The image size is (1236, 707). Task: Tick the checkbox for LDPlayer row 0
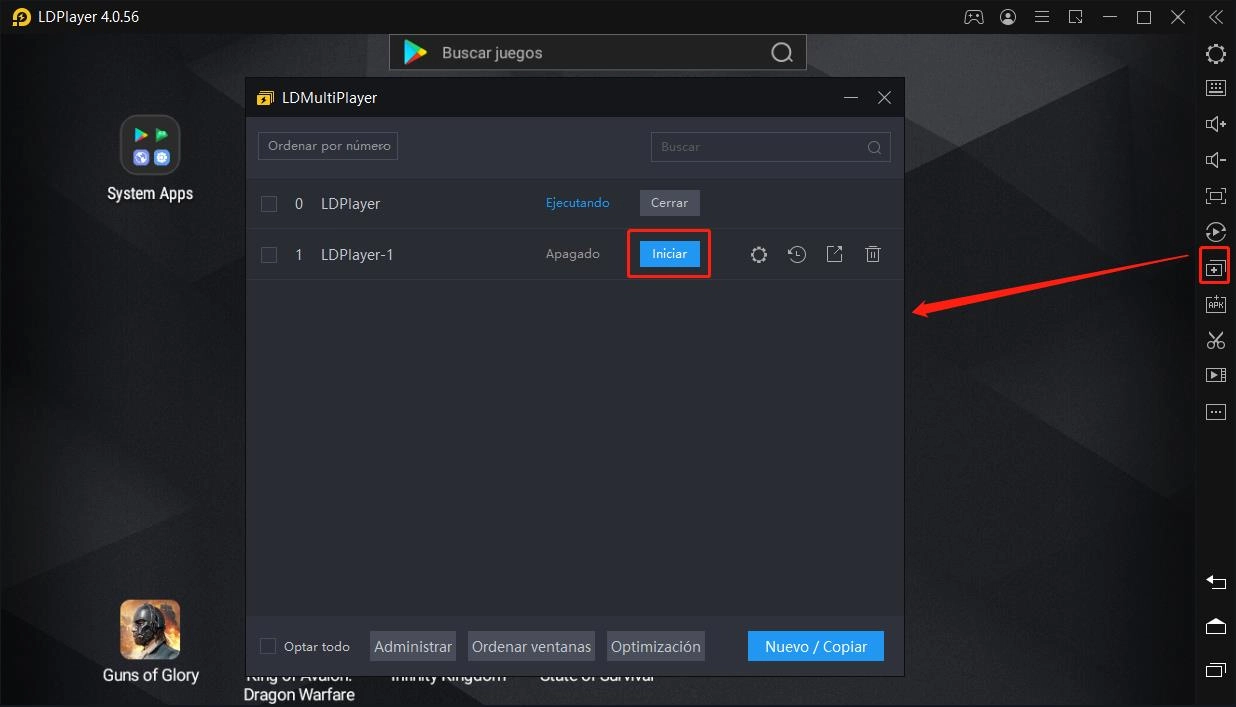(269, 204)
